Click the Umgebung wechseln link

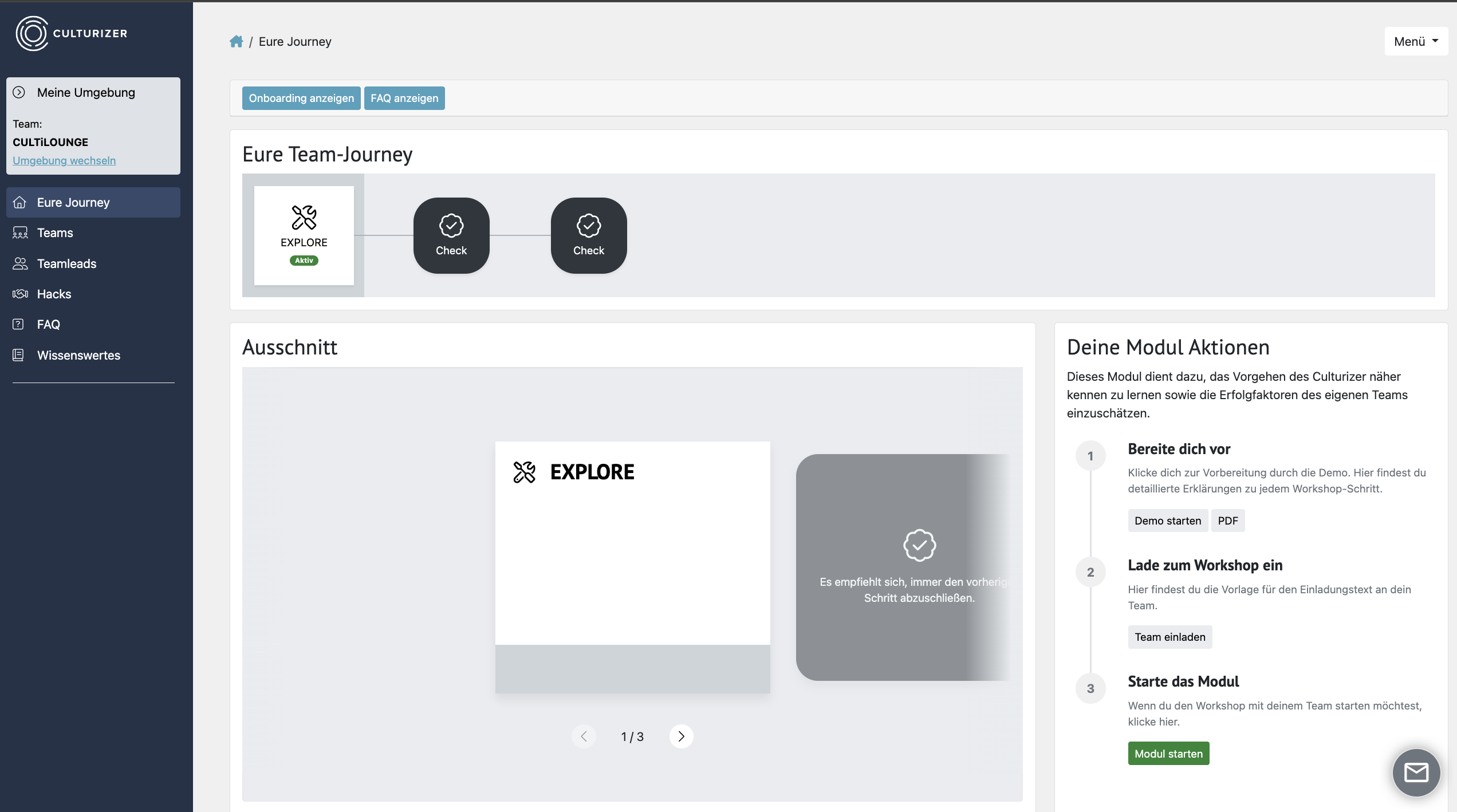[64, 160]
